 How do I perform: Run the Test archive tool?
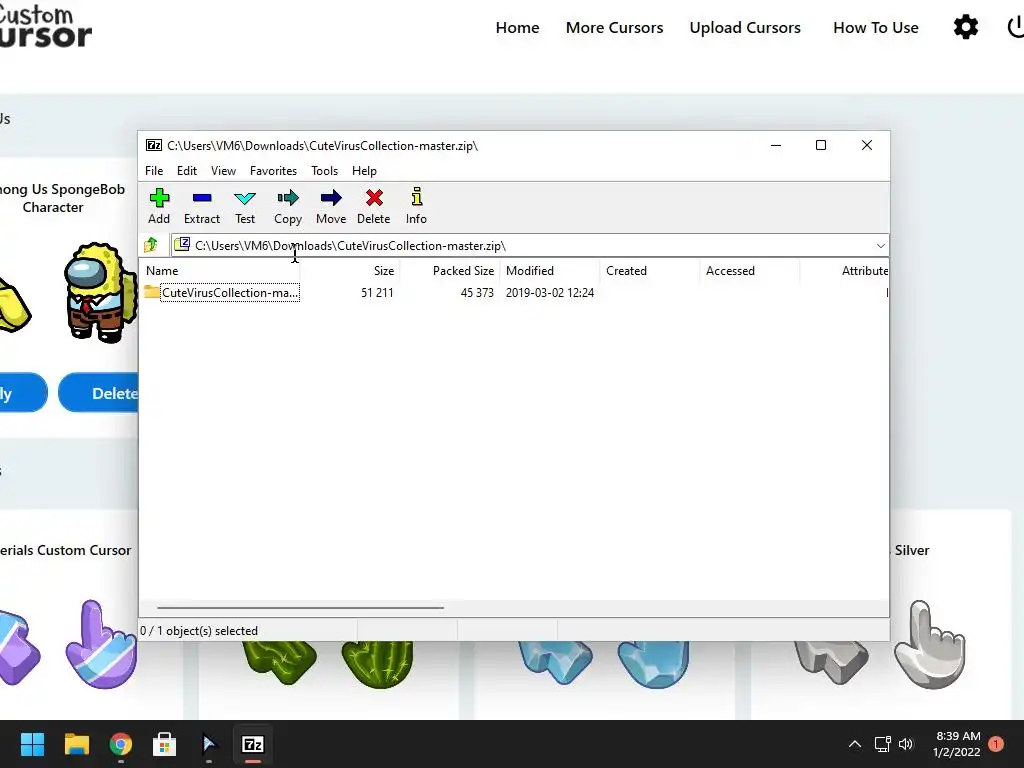click(245, 198)
